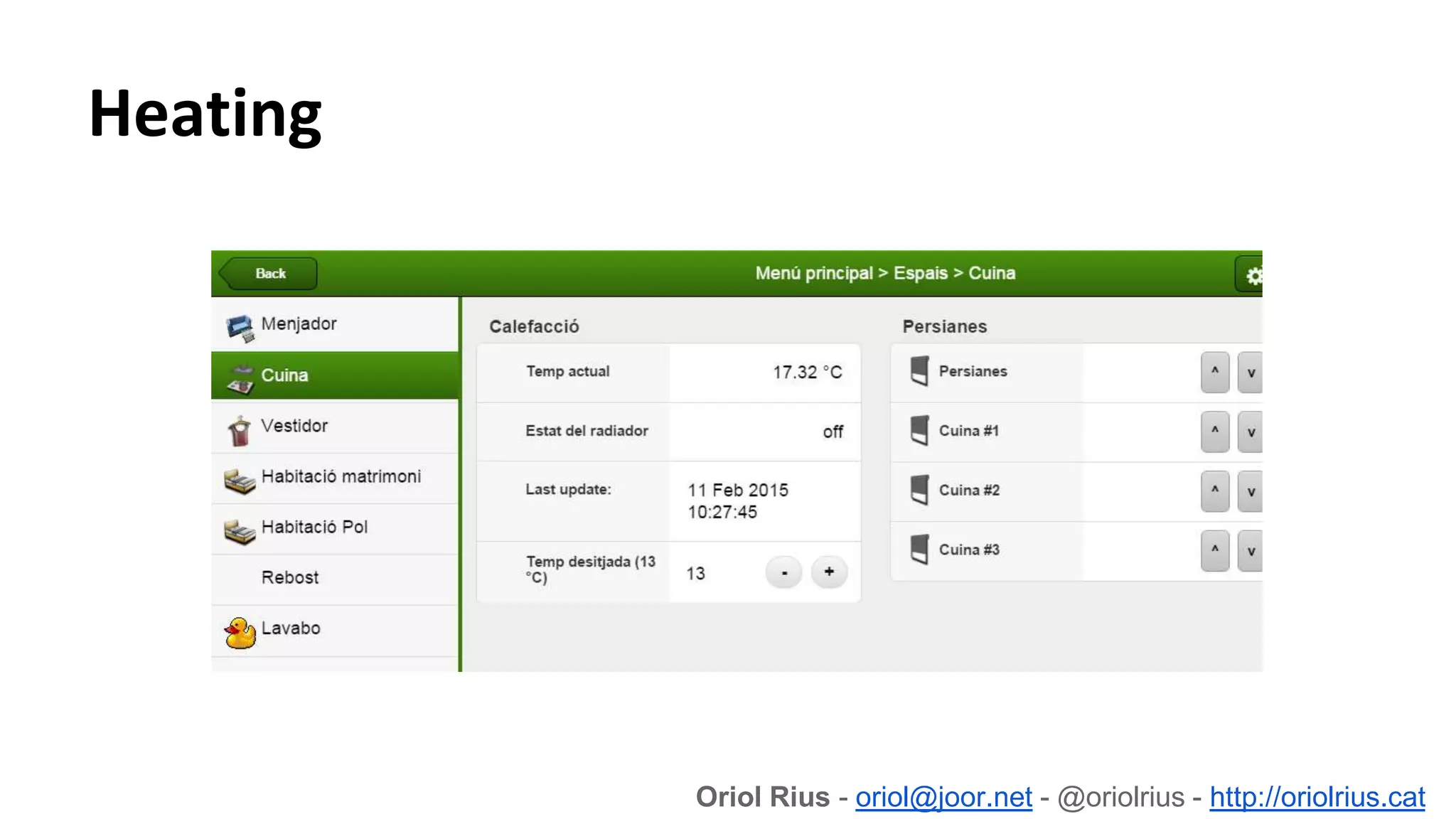Lower the Cuina #3 blind
Image resolution: width=1456 pixels, height=819 pixels.
tap(1251, 551)
